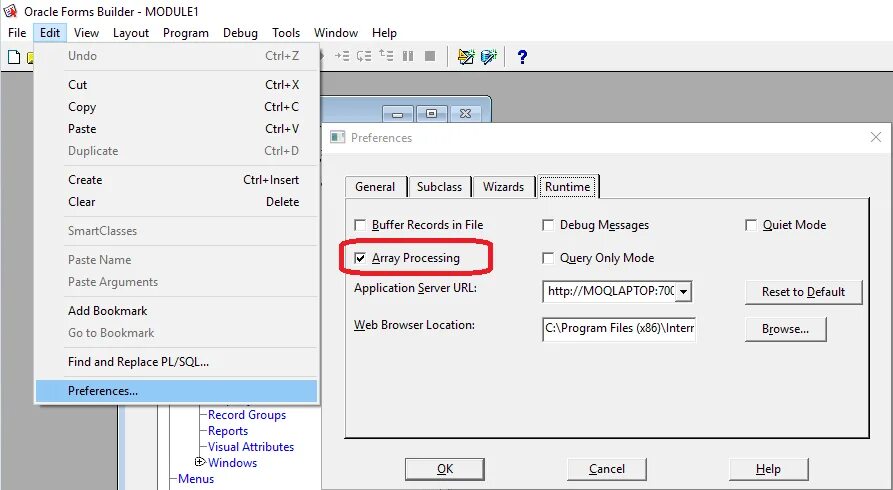Viewport: 893px width, 490px height.
Task: Click the Step Out debug icon
Action: point(386,56)
